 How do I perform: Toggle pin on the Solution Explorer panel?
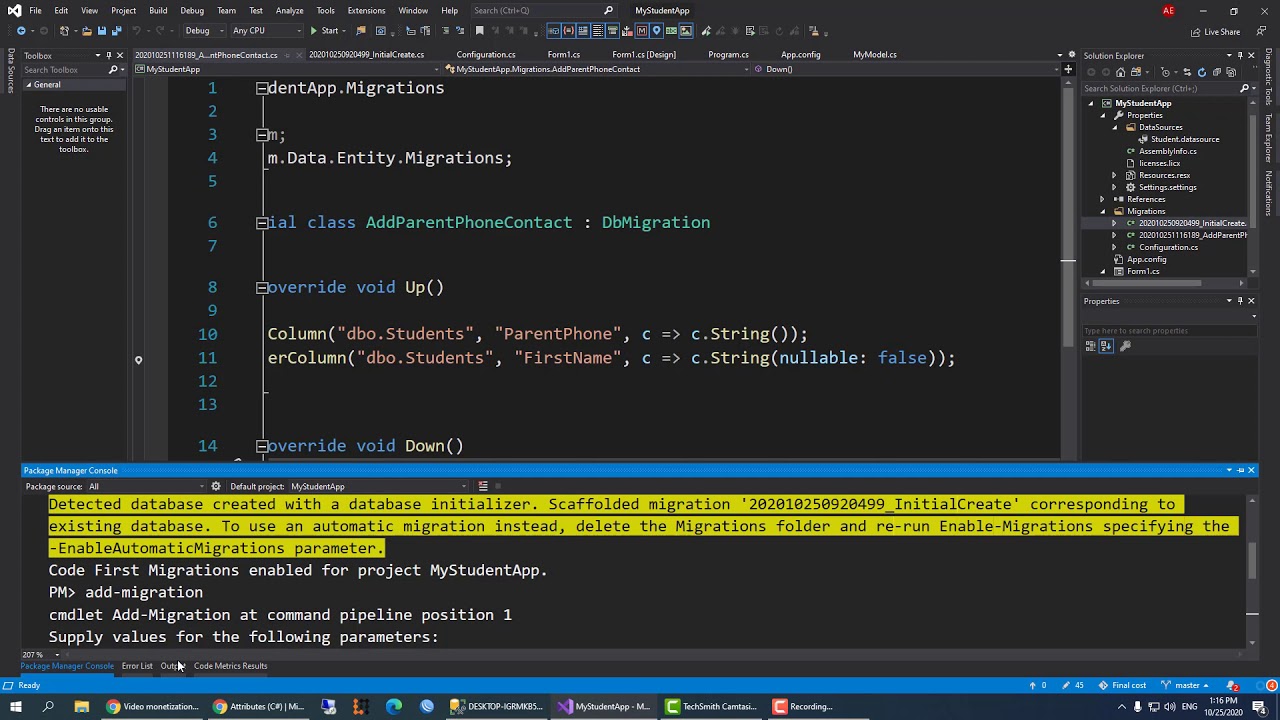[x=1240, y=55]
